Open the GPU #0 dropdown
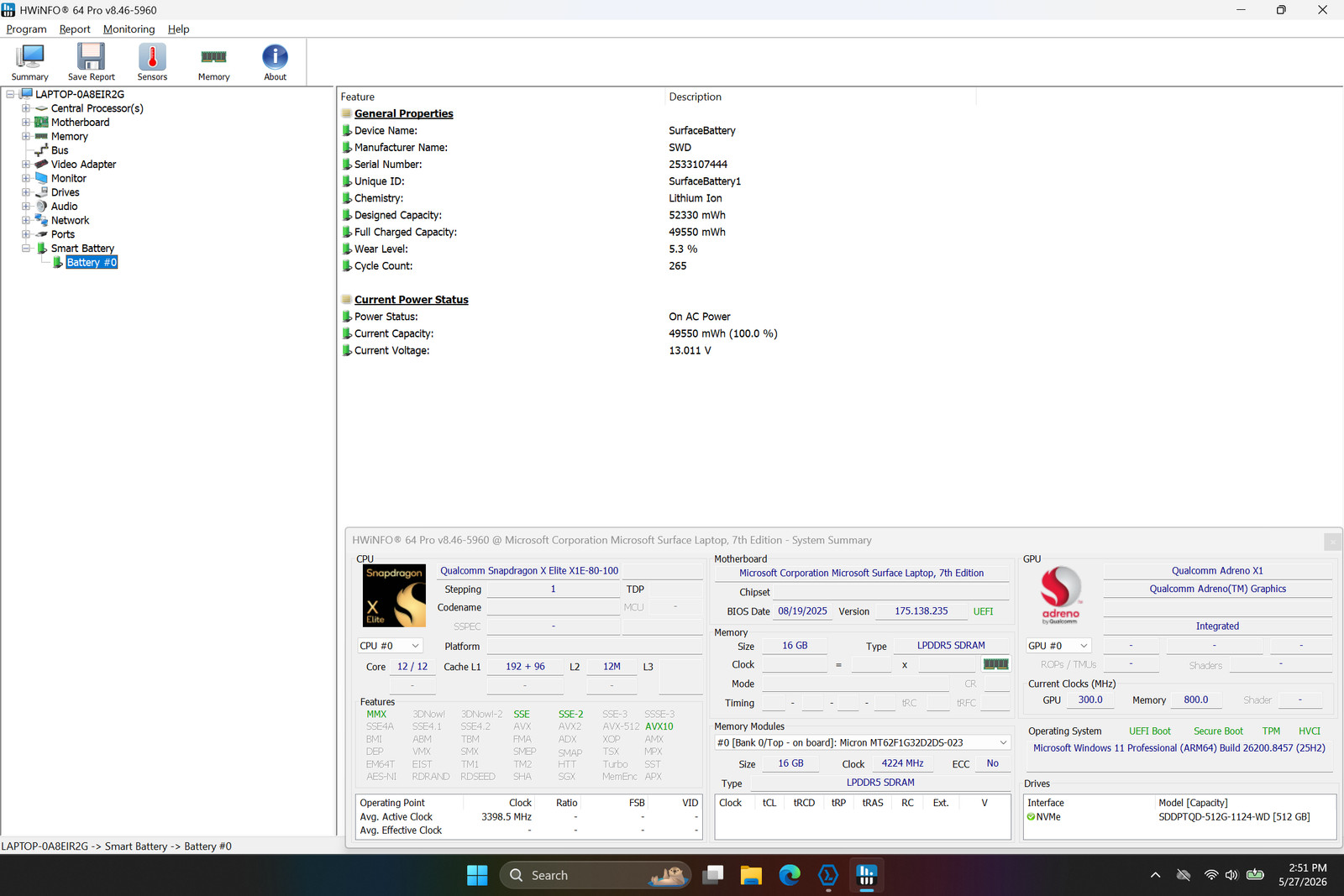This screenshot has height=896, width=1344. [1058, 646]
